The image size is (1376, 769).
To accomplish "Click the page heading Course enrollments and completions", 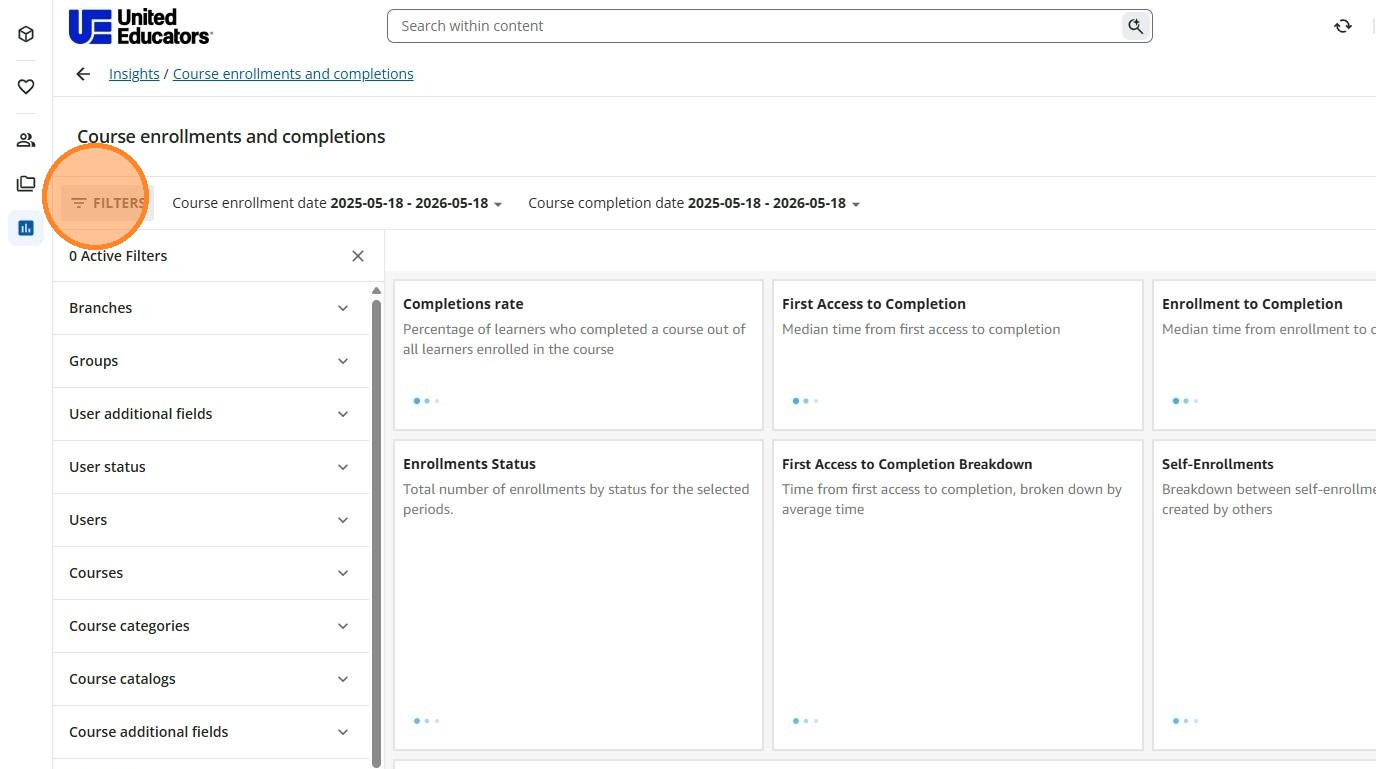I will point(231,137).
